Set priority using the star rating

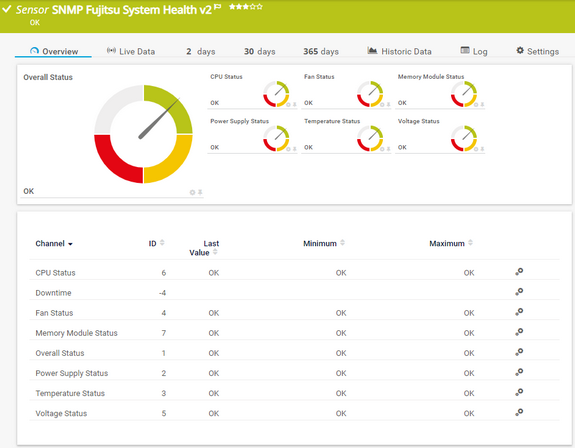[246, 7]
